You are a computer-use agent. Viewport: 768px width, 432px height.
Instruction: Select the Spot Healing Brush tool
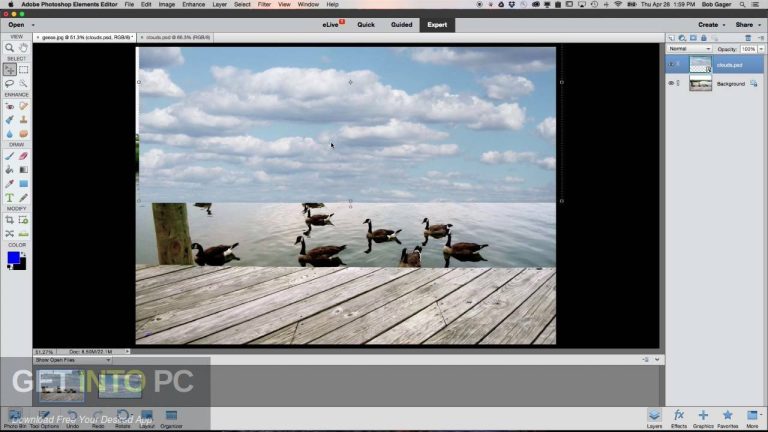[23, 106]
